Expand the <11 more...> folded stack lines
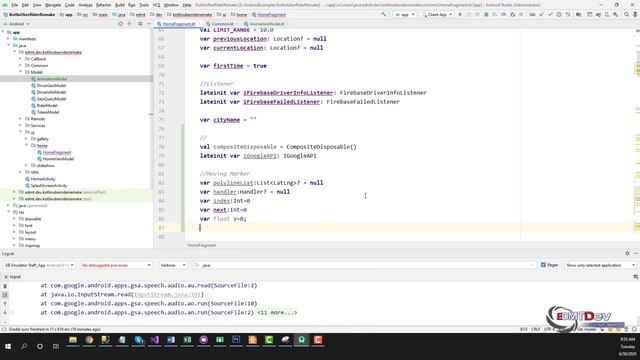This screenshot has width=640, height=360. pyautogui.click(x=277, y=313)
